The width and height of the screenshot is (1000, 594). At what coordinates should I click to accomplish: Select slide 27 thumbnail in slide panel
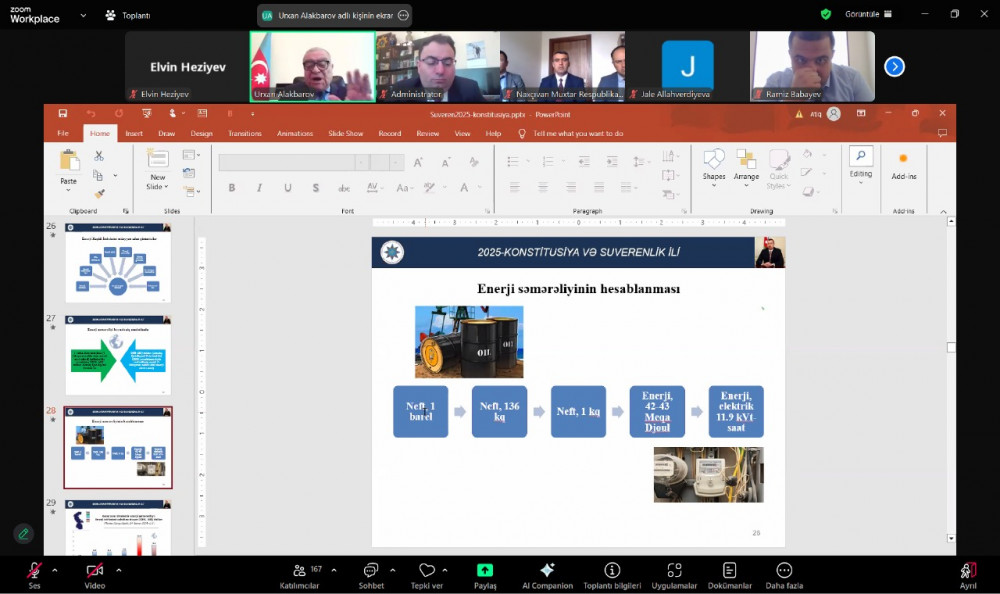118,356
